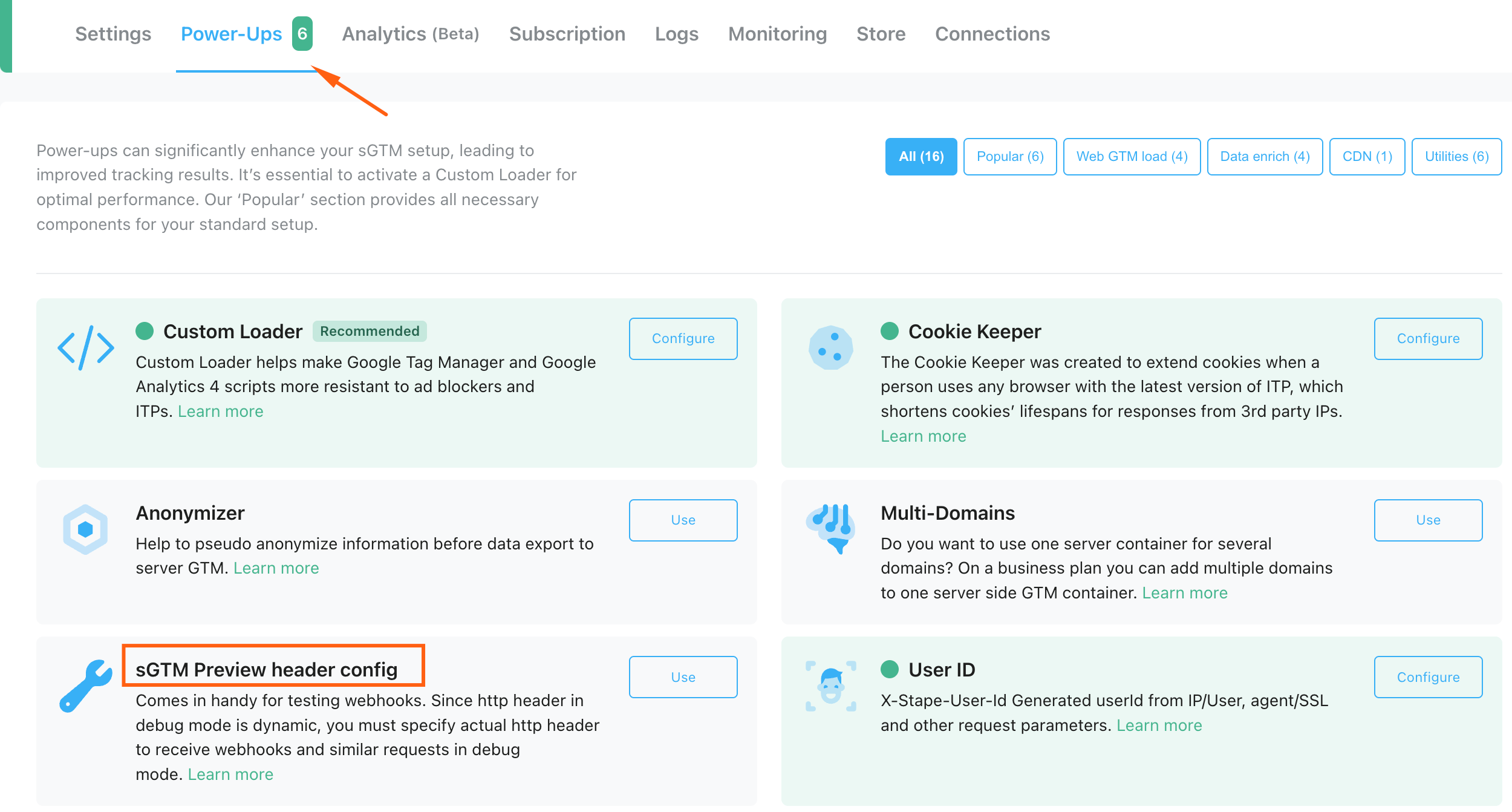Open Learn more link for Multi-Domains

1185,593
